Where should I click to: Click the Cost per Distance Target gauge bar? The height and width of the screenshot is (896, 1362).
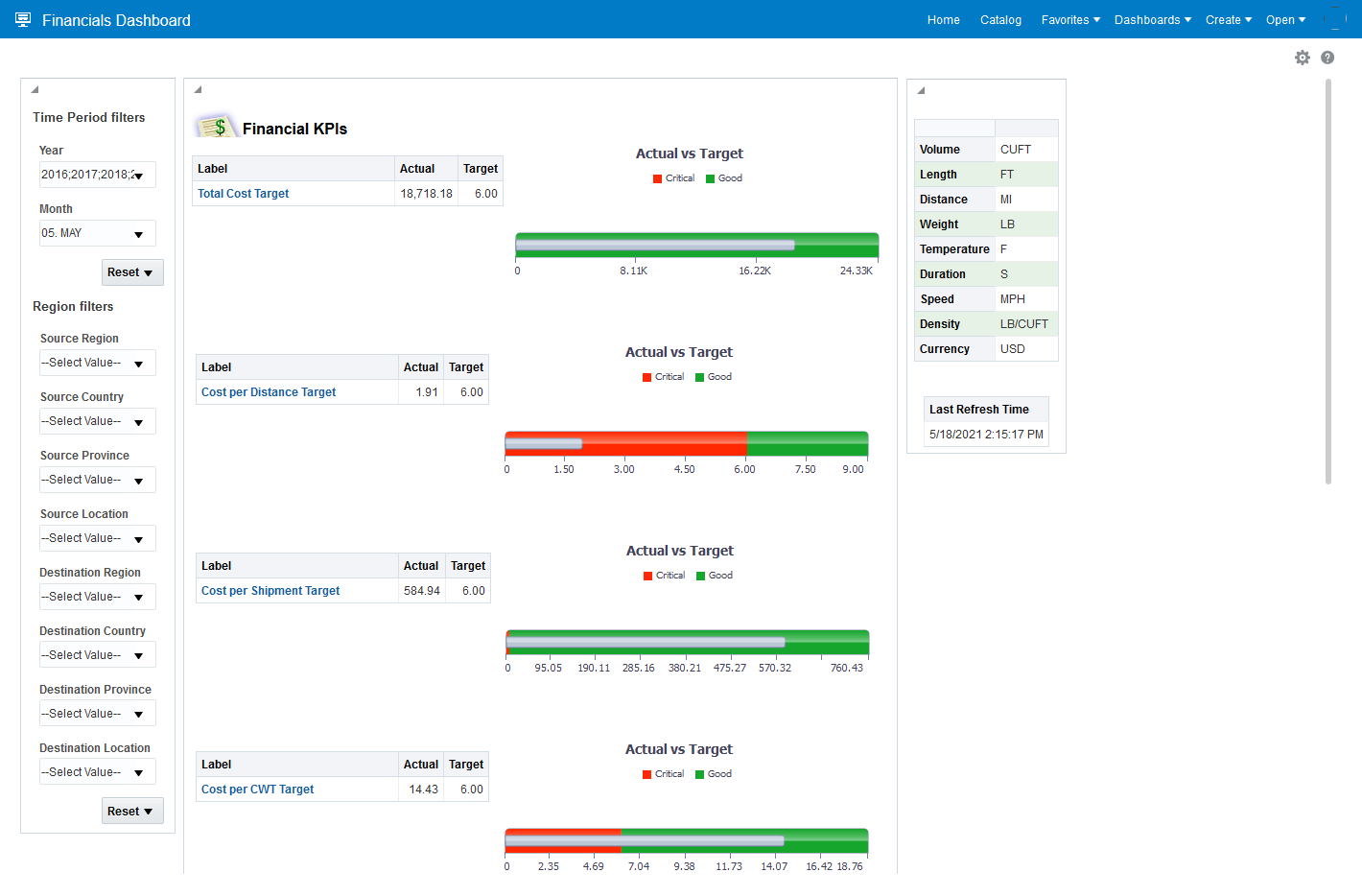(686, 443)
